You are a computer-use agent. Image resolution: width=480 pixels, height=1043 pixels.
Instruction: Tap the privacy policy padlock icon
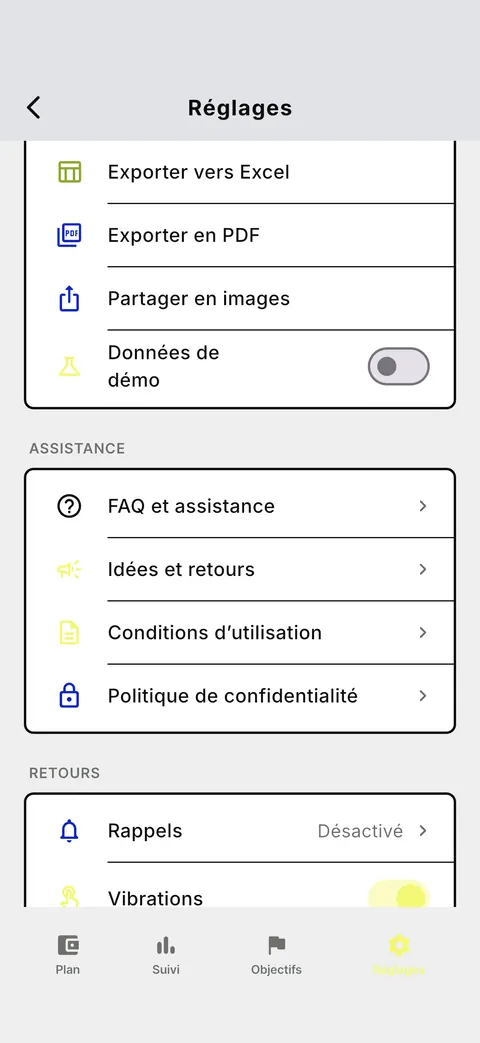pos(69,696)
